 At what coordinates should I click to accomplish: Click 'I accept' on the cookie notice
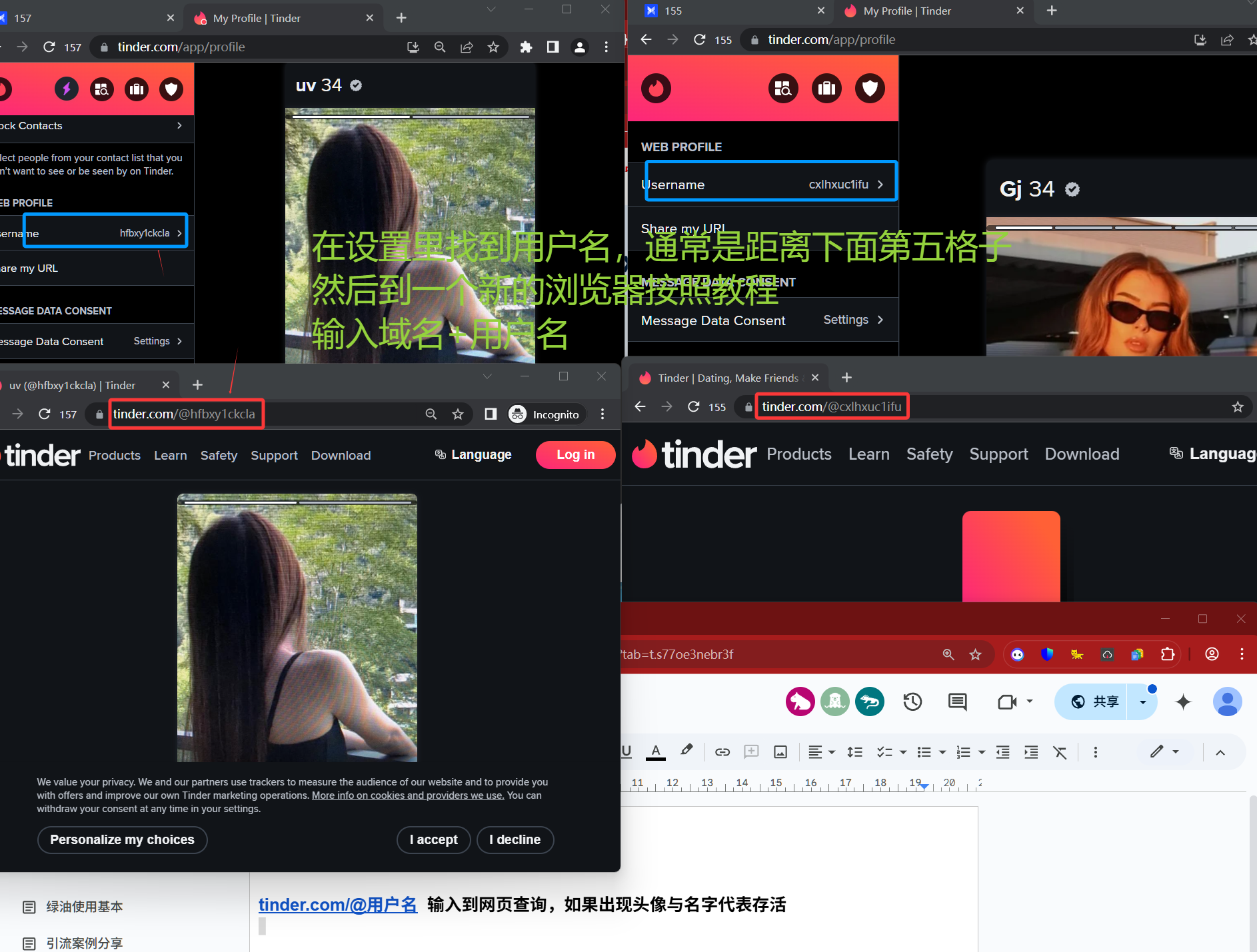pos(433,839)
